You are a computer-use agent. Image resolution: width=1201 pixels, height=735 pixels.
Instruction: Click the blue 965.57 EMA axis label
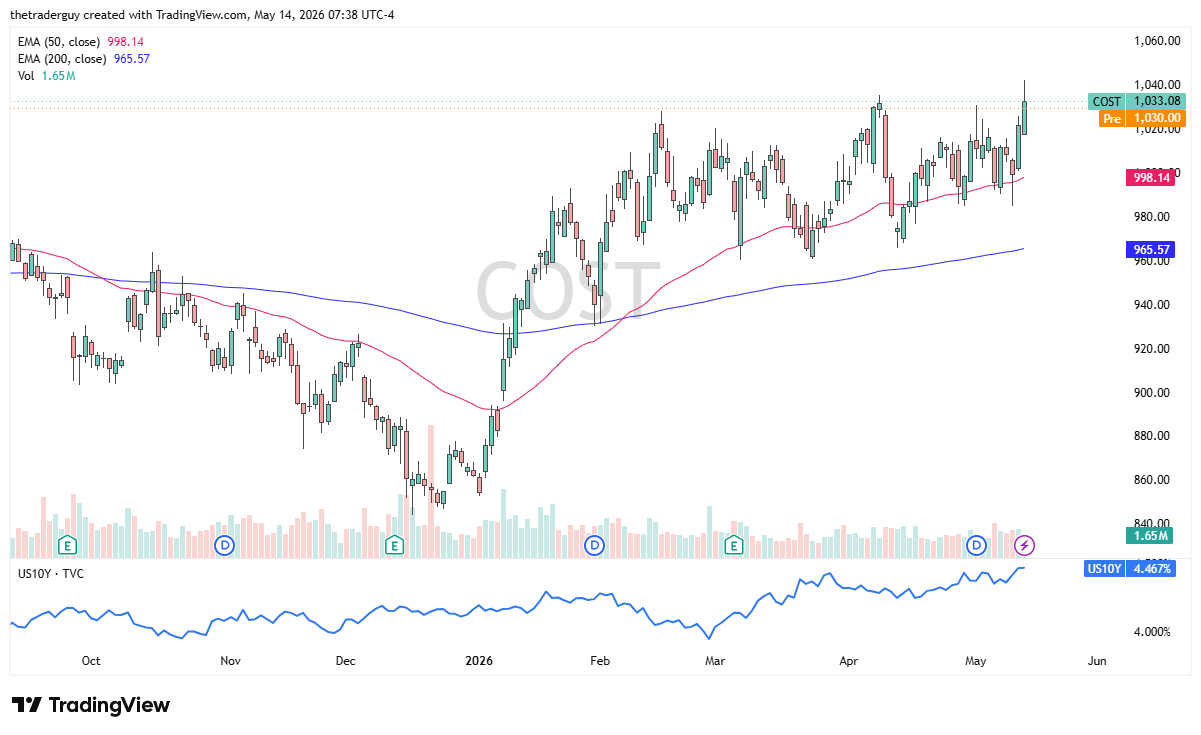1152,249
